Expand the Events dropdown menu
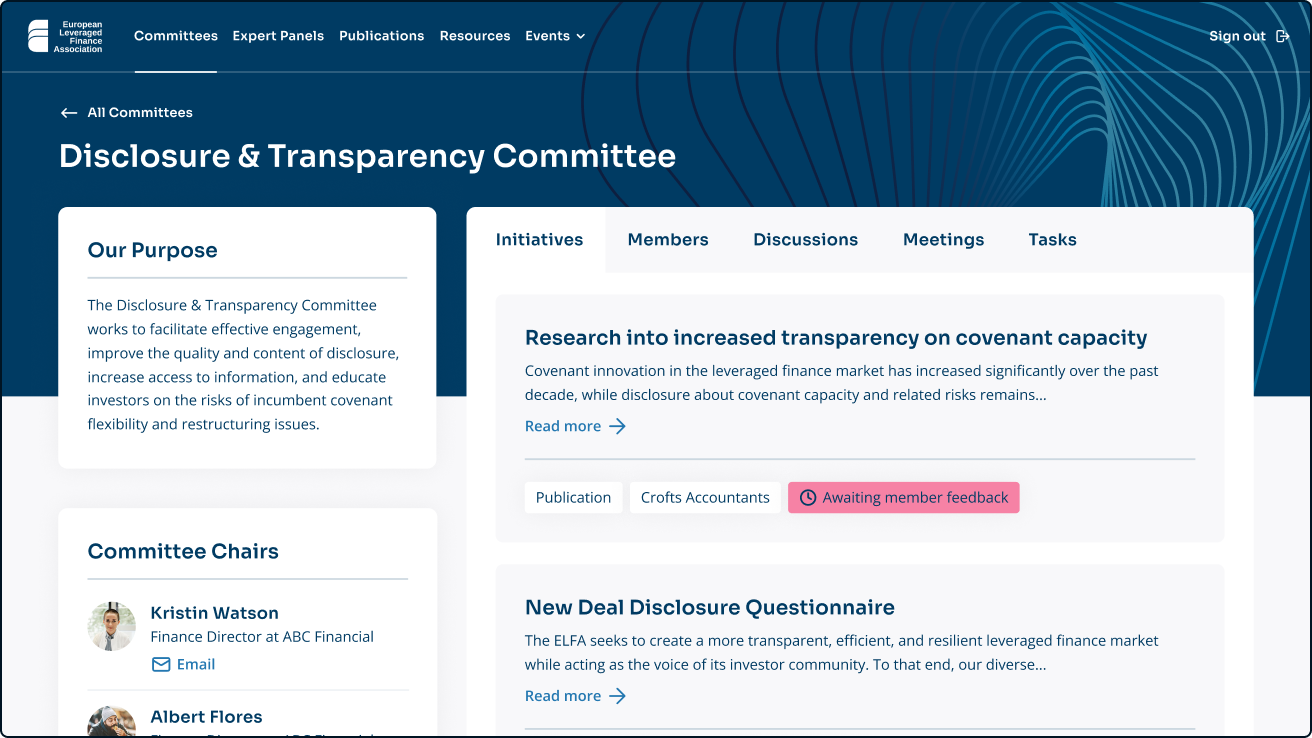This screenshot has width=1312, height=738. (555, 36)
